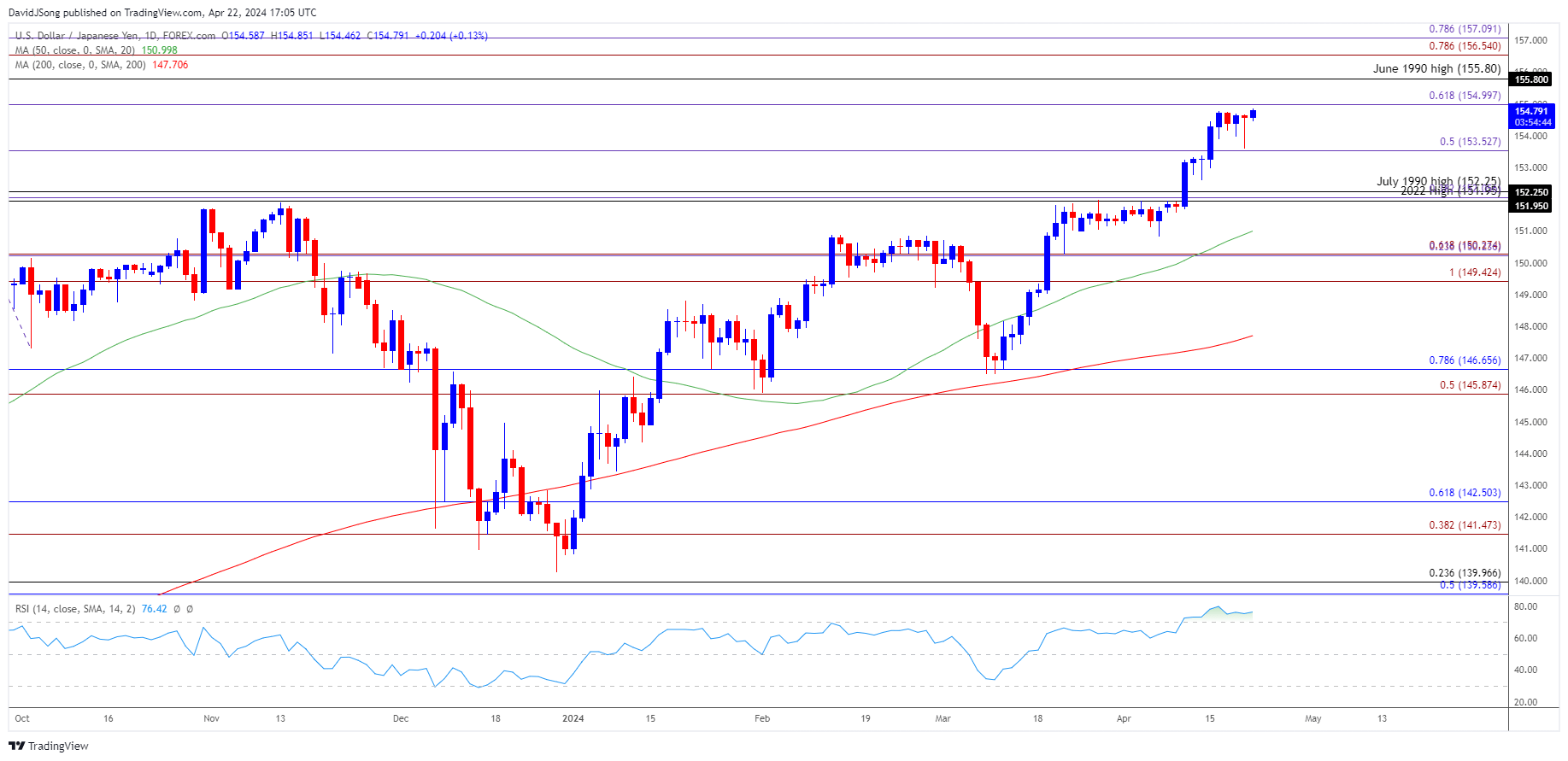Click the Apr label on time axis
The width and height of the screenshot is (1568, 761).
1124,718
